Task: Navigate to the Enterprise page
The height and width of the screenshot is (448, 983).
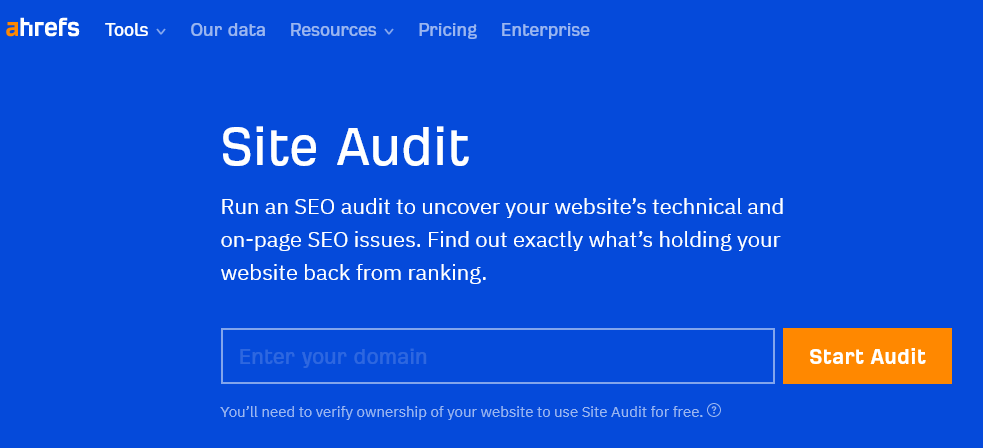Action: tap(545, 30)
